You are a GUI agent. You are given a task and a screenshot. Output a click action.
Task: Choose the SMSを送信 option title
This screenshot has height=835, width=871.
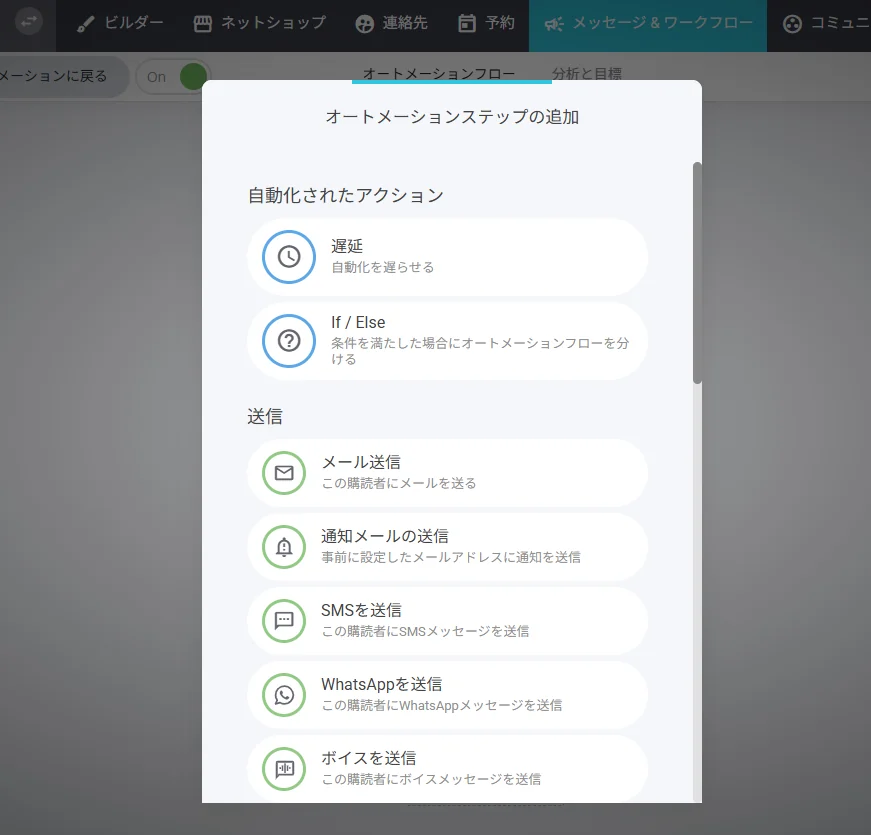point(362,610)
